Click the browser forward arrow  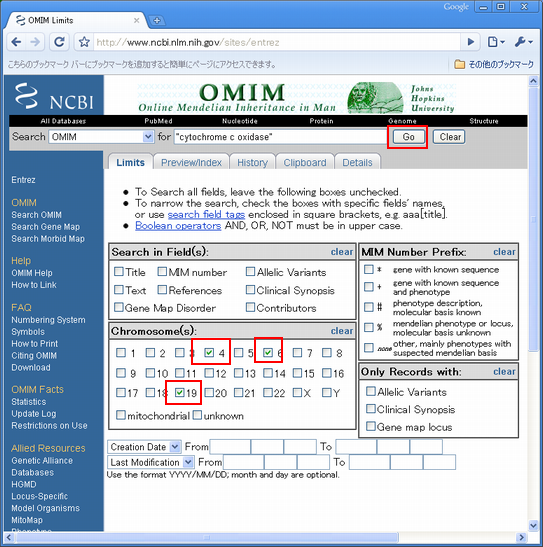35,42
